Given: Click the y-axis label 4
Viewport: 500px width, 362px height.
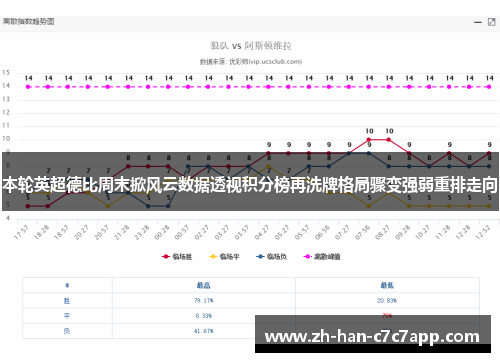Looking at the screenshot, I should point(8,218).
